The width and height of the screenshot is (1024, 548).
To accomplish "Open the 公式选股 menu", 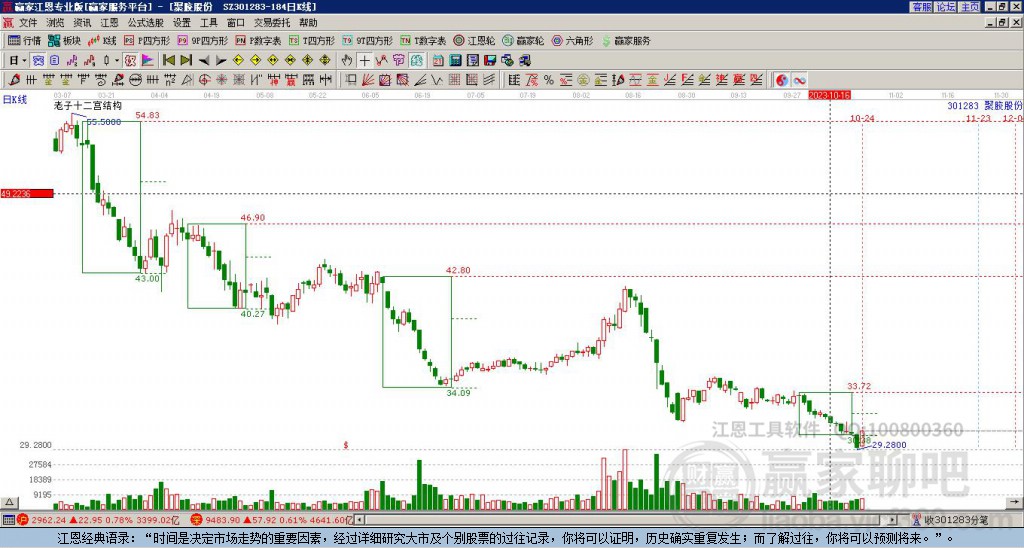I will pyautogui.click(x=146, y=23).
